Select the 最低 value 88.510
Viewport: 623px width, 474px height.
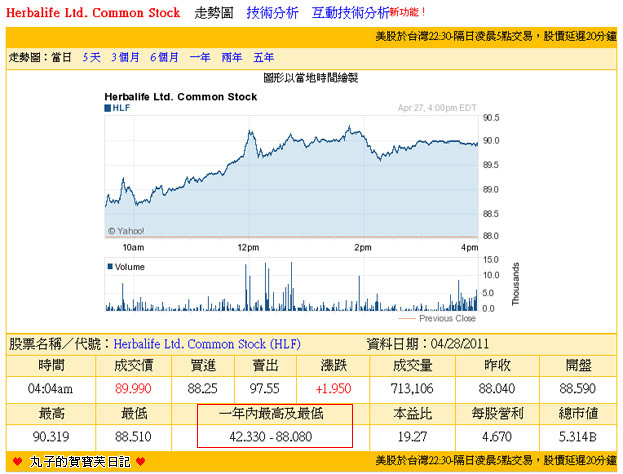tap(133, 437)
